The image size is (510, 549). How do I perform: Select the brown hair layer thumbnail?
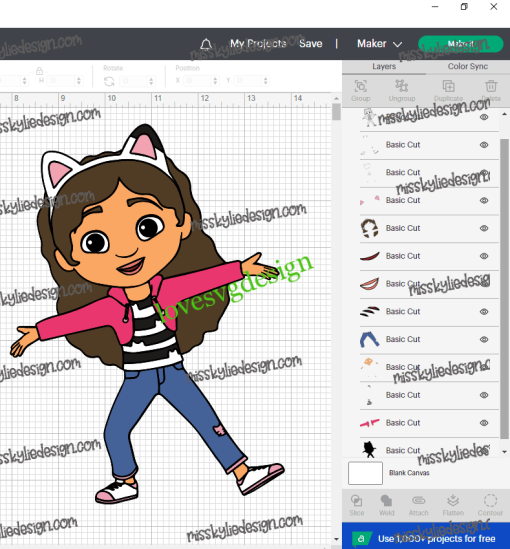370,228
